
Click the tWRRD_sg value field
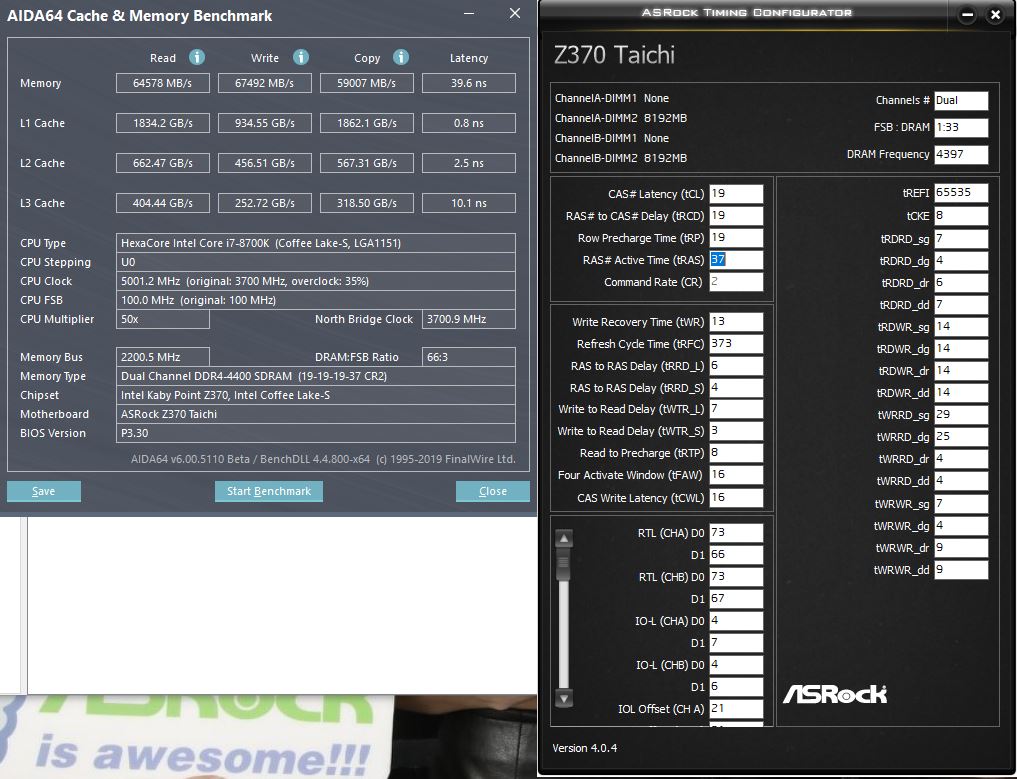click(x=961, y=415)
